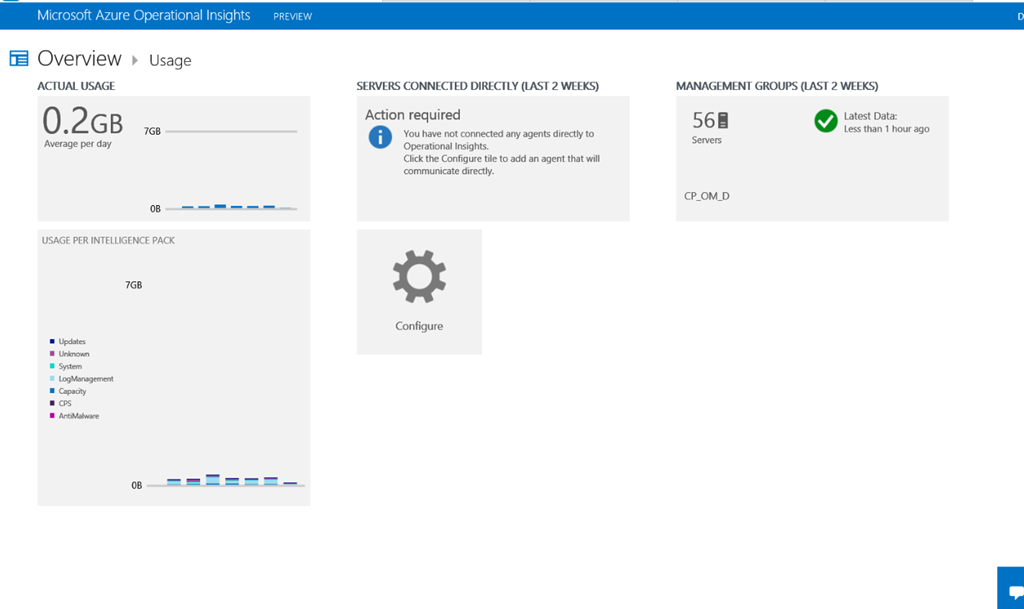The width and height of the screenshot is (1024, 609).
Task: Click the Overview dashboard icon
Action: tap(19, 59)
